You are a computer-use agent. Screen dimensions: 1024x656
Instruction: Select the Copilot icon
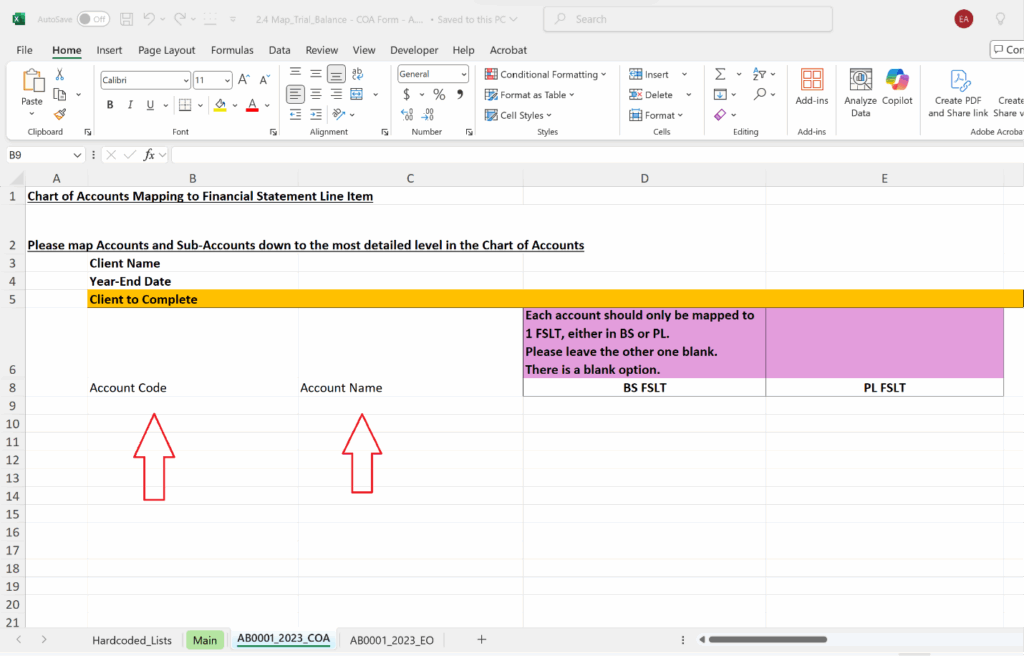pos(897,90)
